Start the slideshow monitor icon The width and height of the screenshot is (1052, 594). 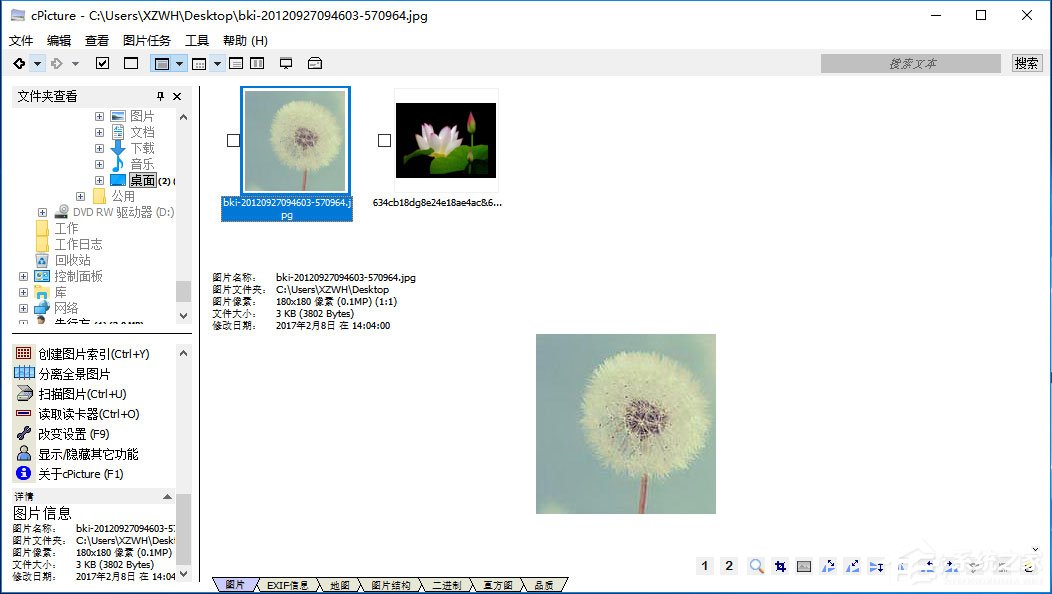click(x=286, y=64)
